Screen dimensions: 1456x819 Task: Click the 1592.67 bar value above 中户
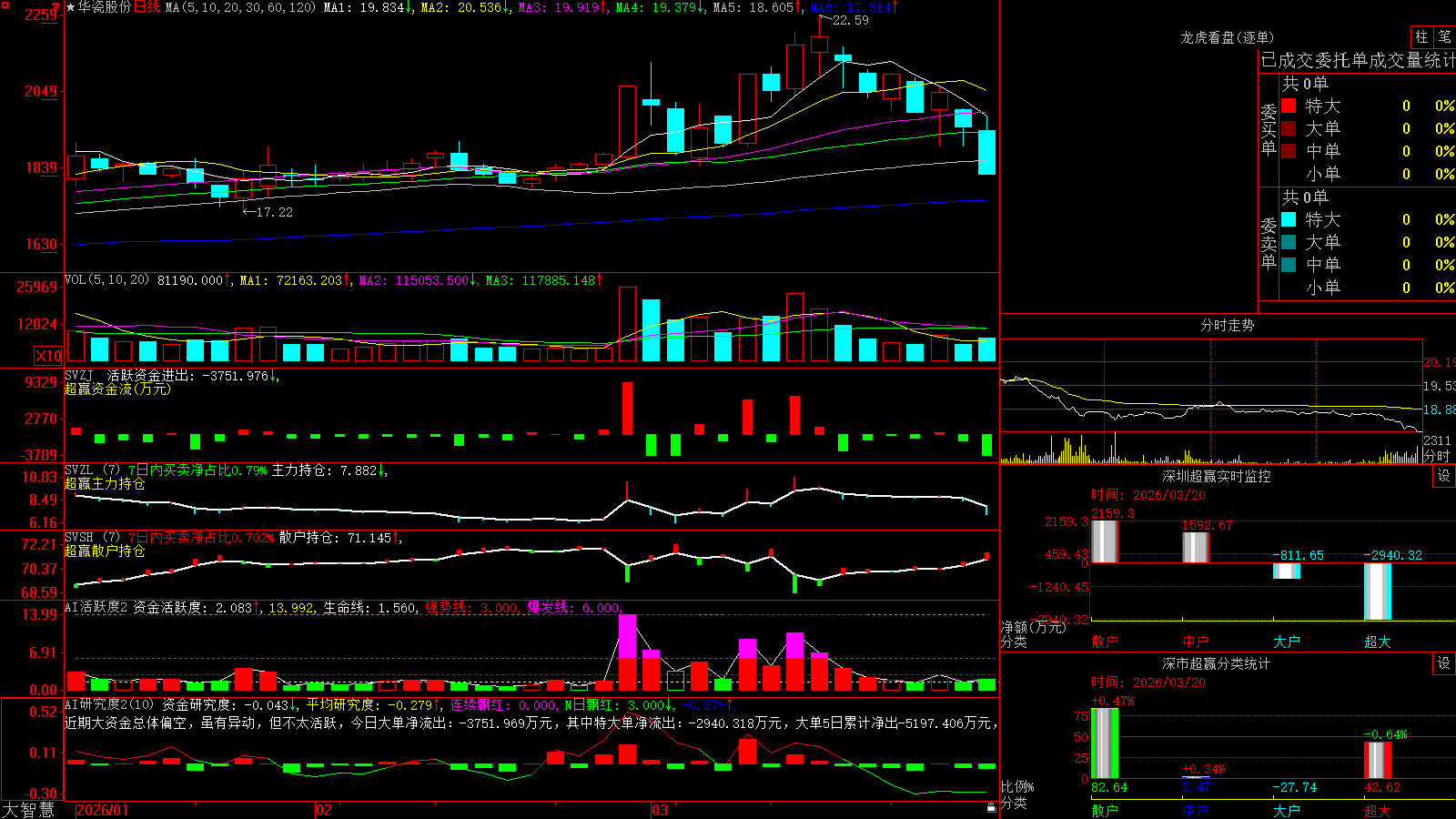[x=1208, y=525]
